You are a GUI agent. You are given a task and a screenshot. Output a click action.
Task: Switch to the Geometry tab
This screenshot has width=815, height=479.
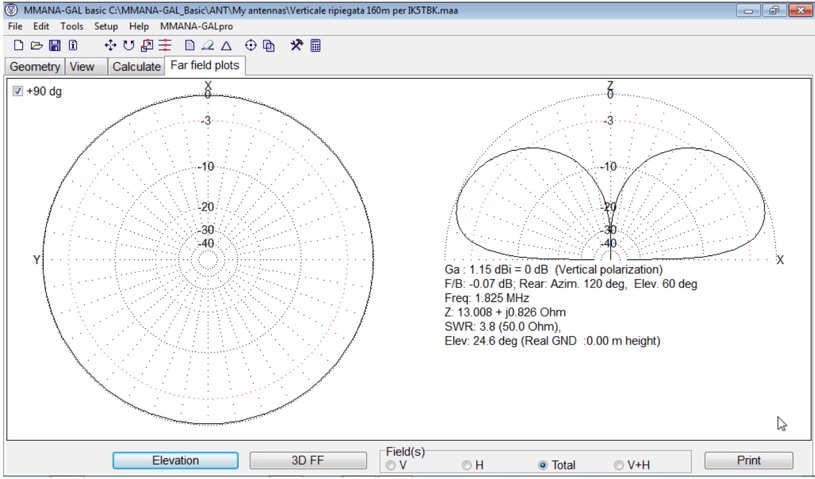35,67
